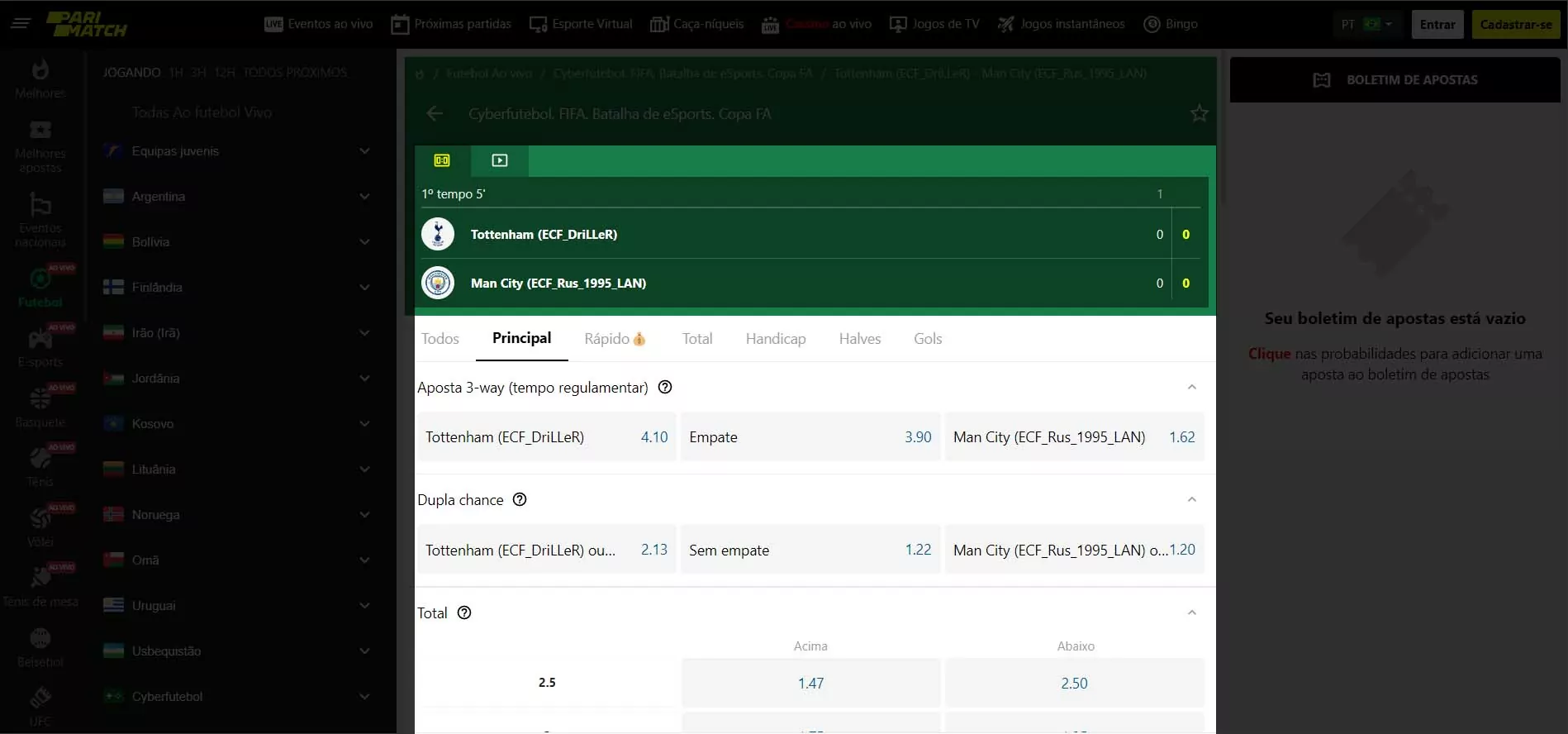
Task: Click help icon beside Aposta 3-way
Action: click(665, 387)
